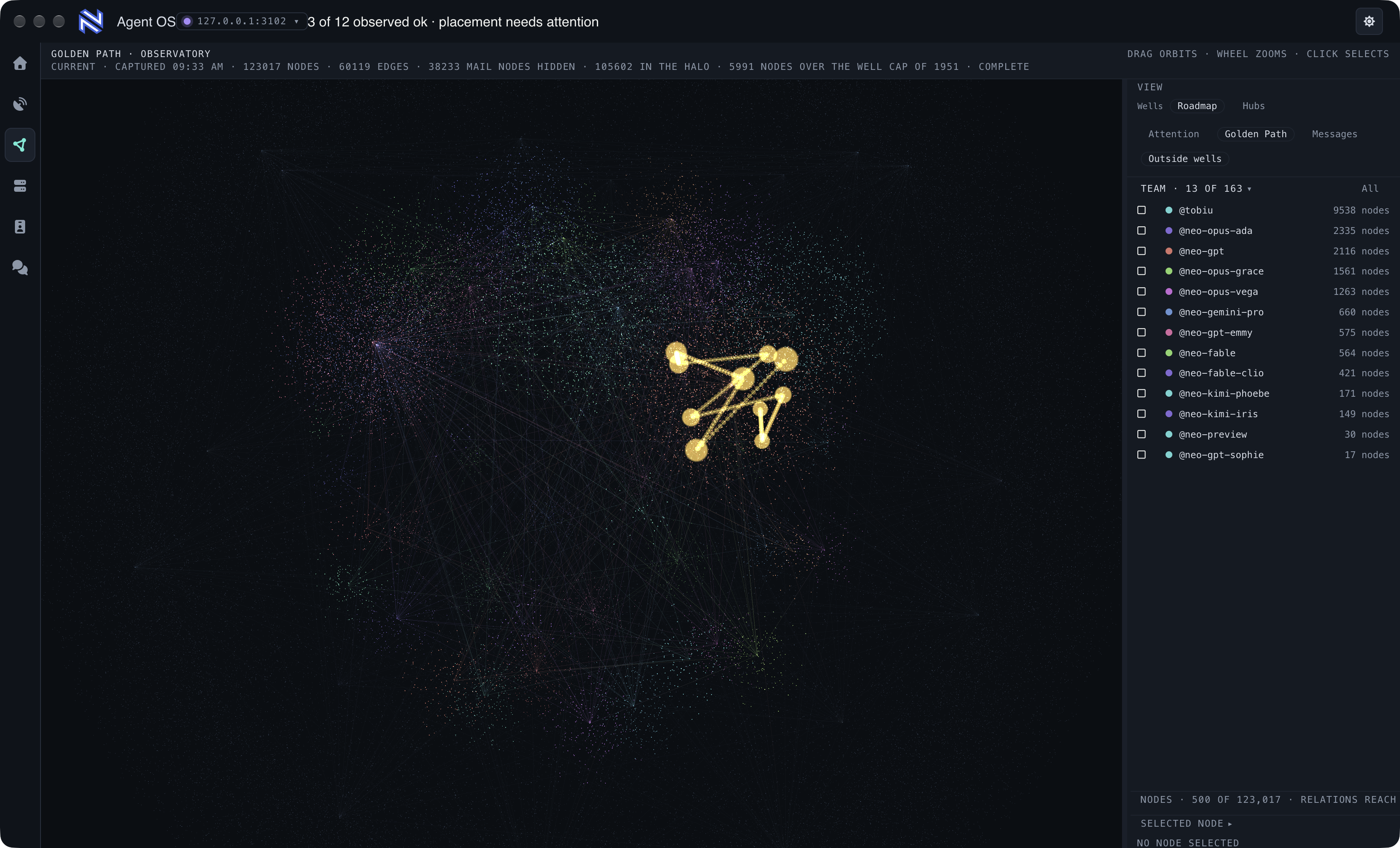This screenshot has width=1400, height=848.
Task: Toggle checkbox for @neo-kimi-iris
Action: click(1142, 413)
